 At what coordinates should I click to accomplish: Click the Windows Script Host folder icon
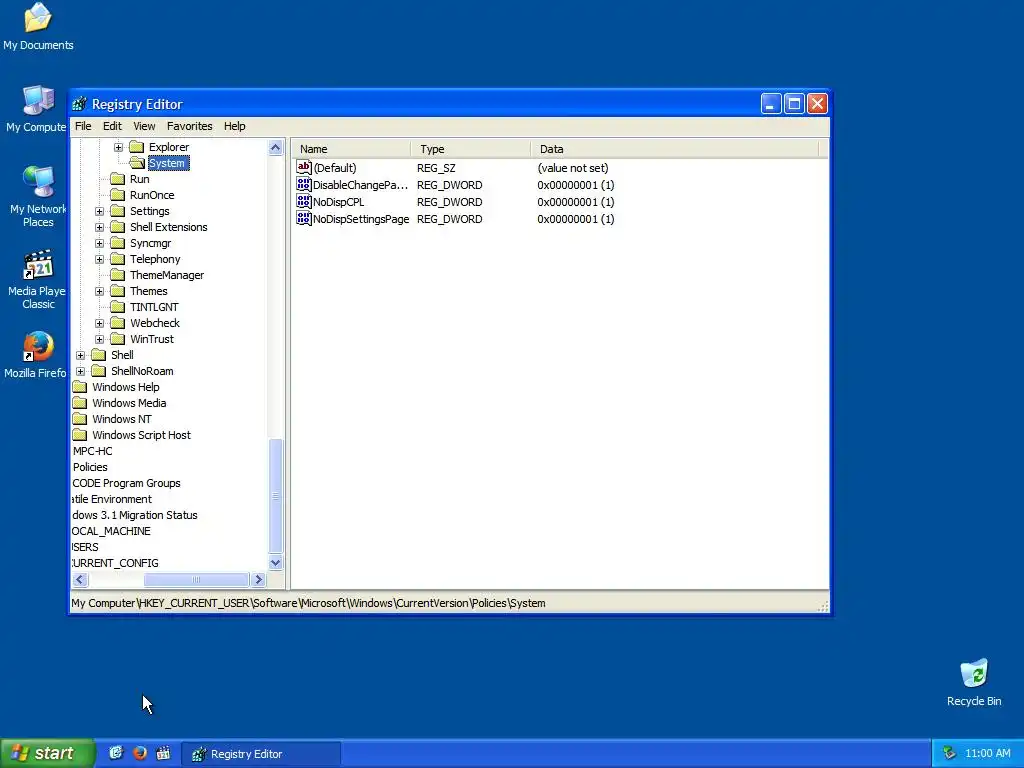[80, 435]
